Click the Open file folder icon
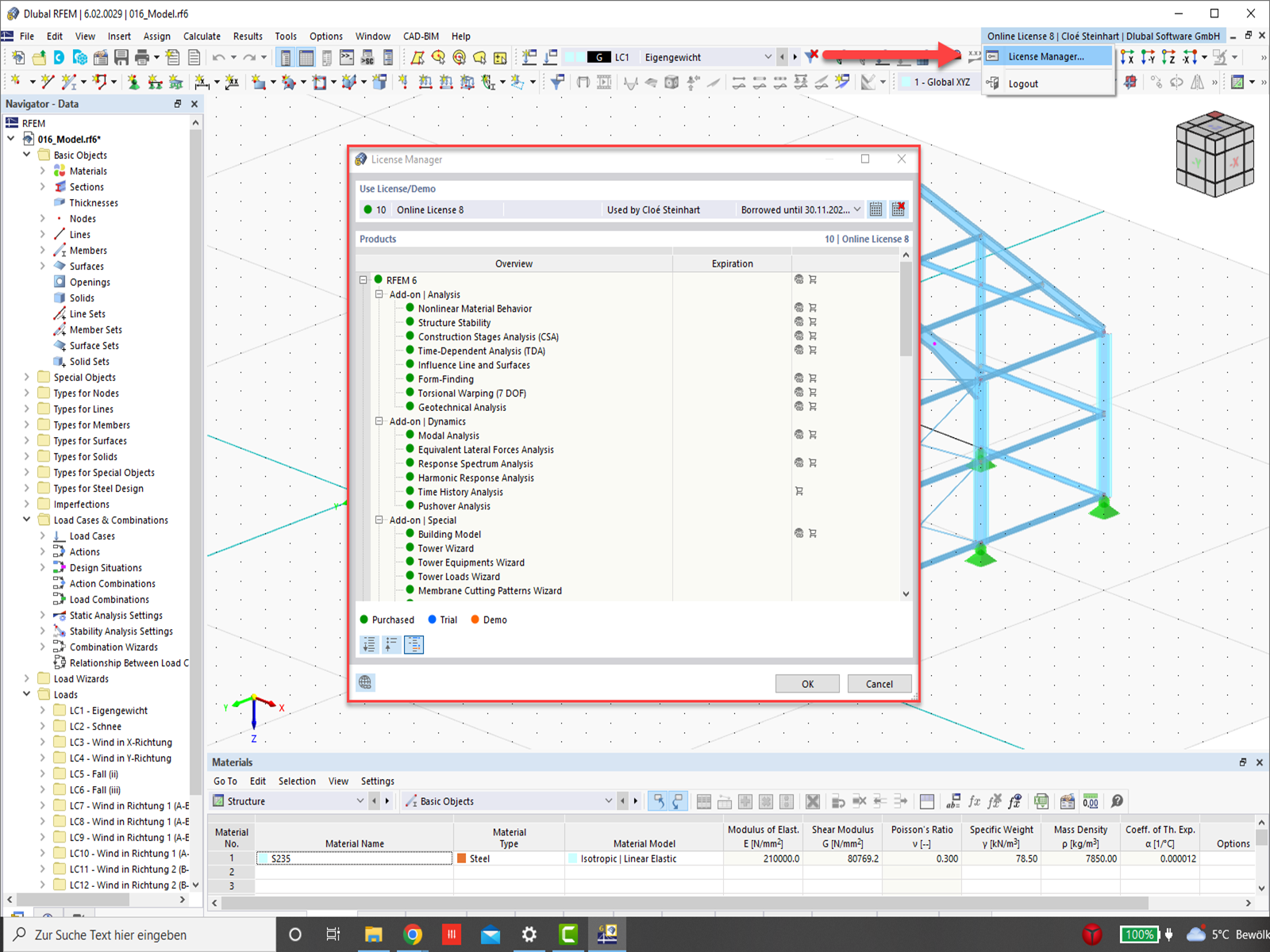The image size is (1270, 952). [x=38, y=57]
